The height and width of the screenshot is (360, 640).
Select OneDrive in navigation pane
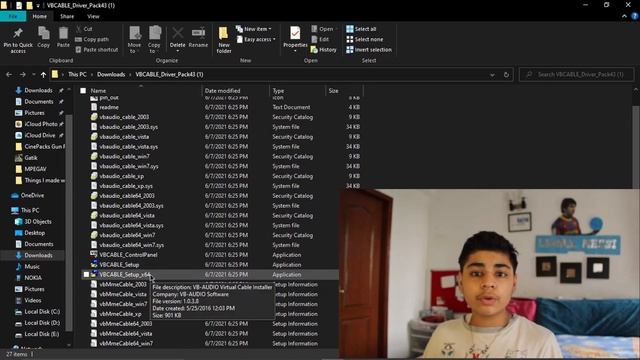coord(32,195)
